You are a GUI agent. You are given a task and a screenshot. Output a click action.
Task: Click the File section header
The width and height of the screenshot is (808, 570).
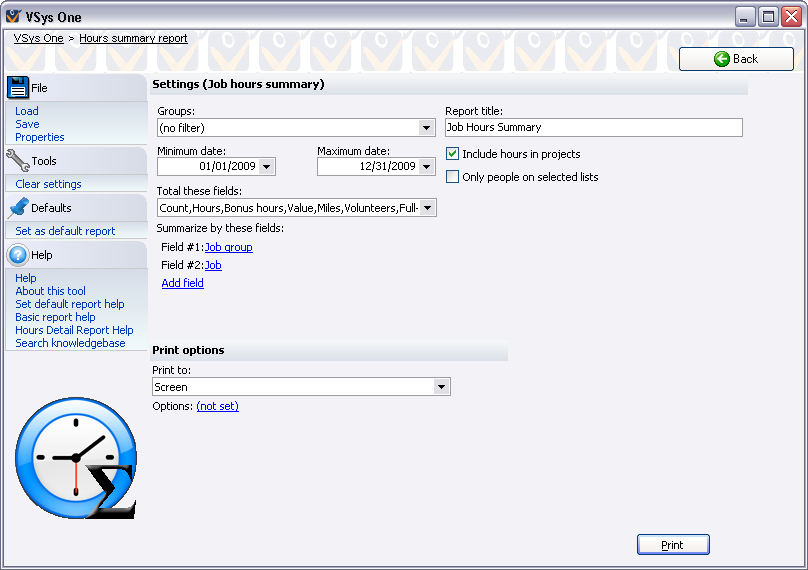pos(76,88)
